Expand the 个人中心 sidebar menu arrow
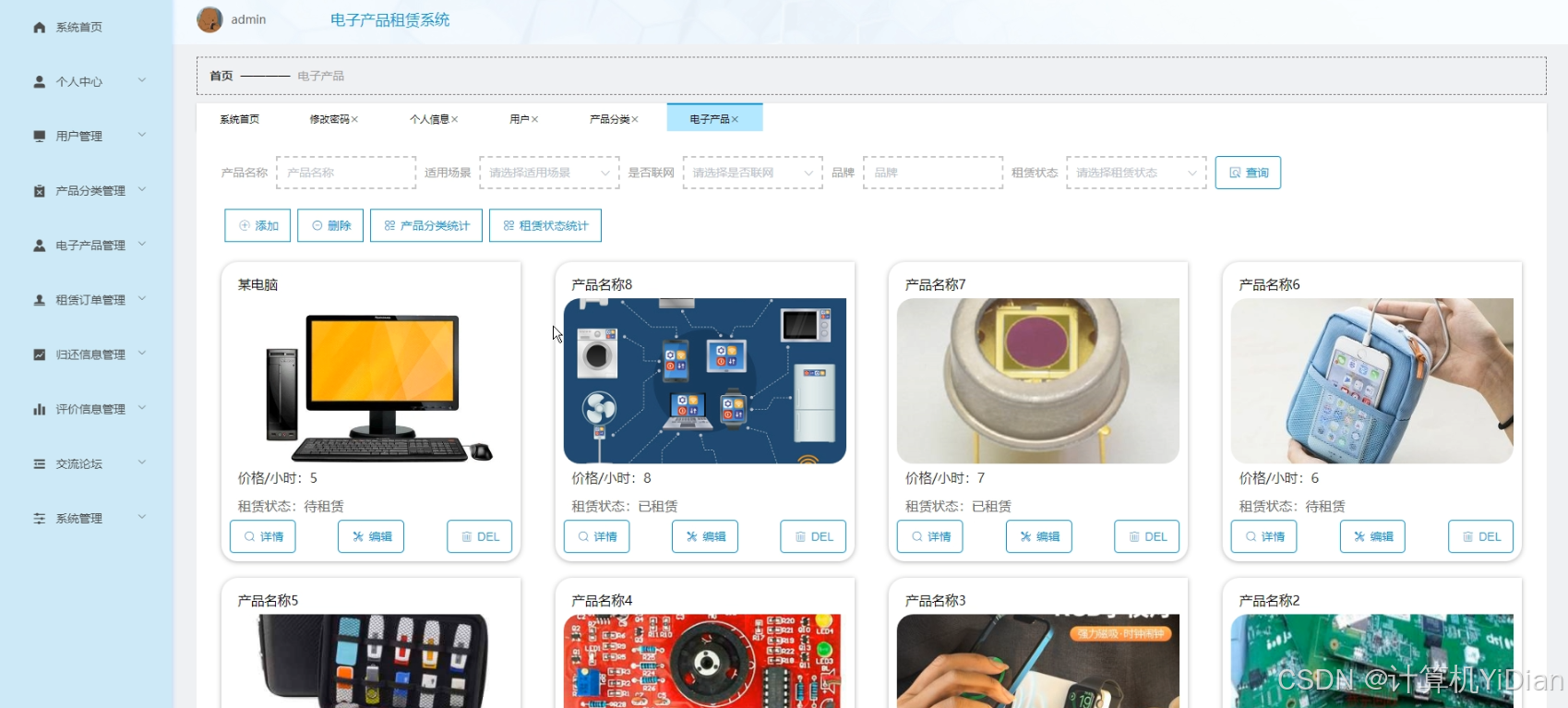Screen dimensions: 1568x708 coord(142,80)
